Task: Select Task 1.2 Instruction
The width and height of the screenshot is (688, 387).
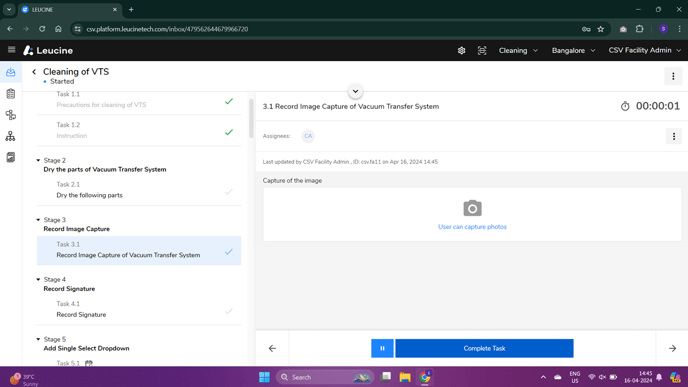Action: pyautogui.click(x=139, y=130)
